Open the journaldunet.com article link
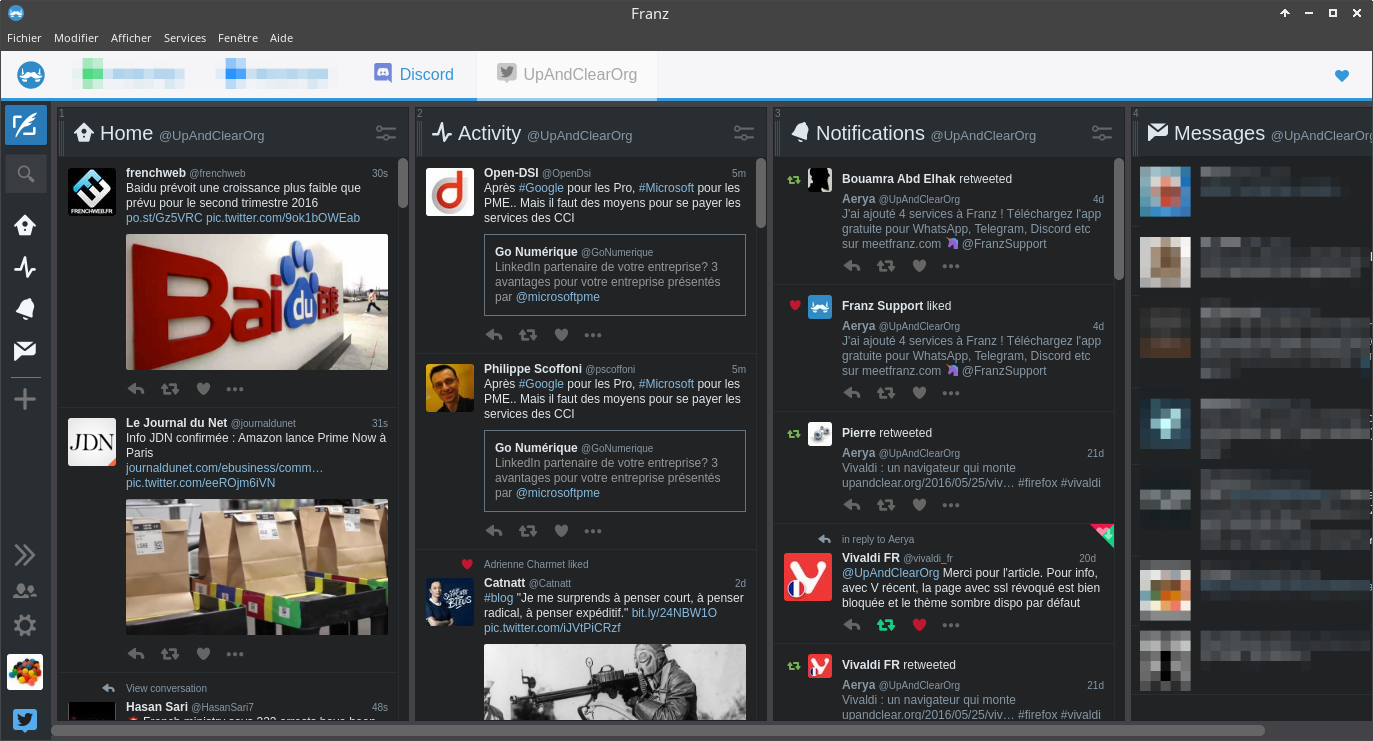This screenshot has width=1373, height=741. coord(225,468)
